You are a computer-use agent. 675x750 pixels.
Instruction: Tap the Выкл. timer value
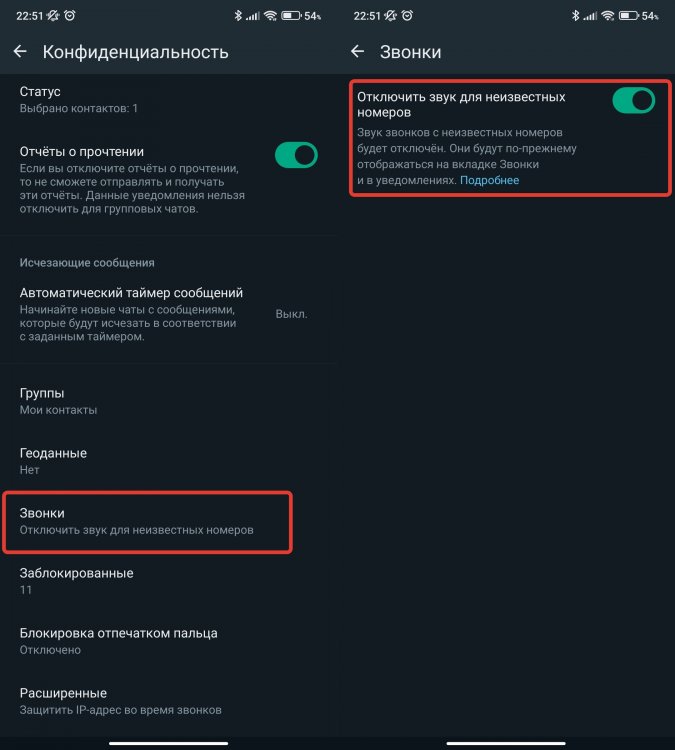[291, 314]
